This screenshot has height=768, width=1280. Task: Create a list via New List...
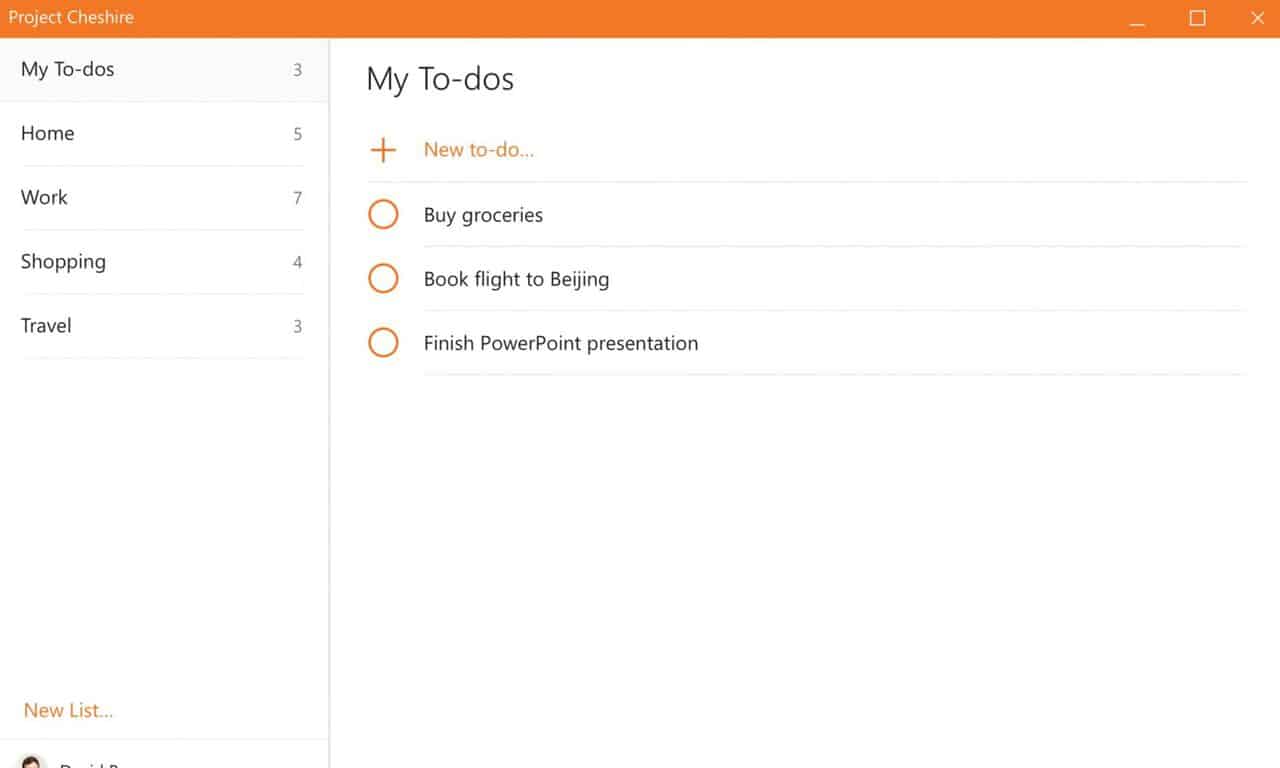(x=68, y=710)
